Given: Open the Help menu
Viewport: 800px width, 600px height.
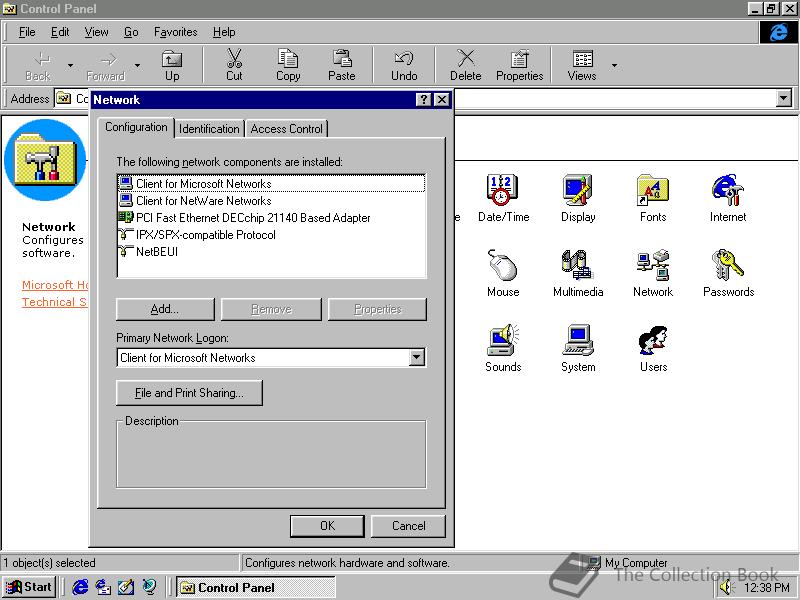Looking at the screenshot, I should coord(224,32).
